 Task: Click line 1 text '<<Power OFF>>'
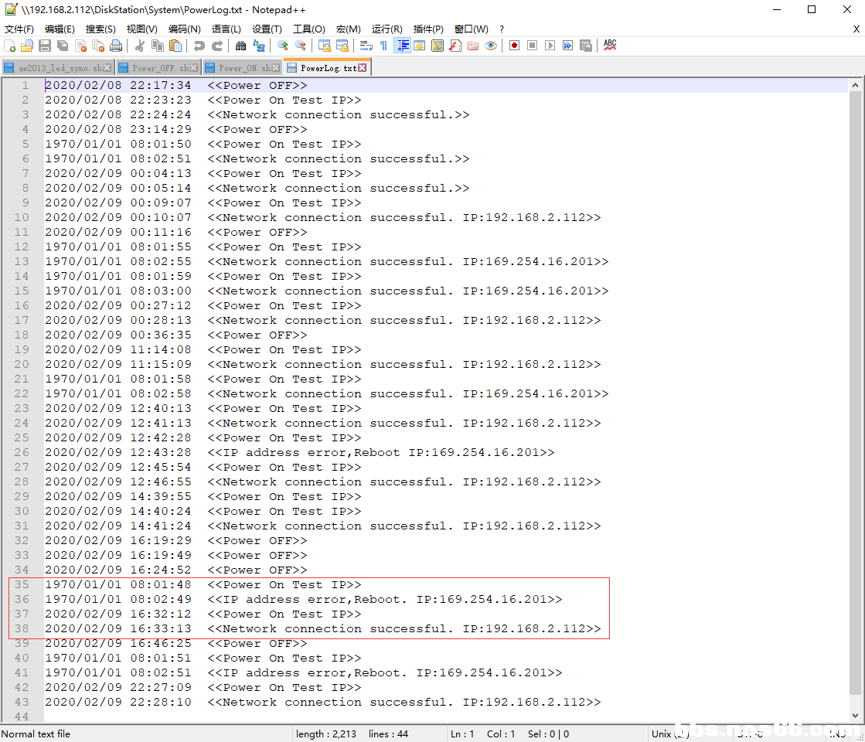click(x=257, y=86)
